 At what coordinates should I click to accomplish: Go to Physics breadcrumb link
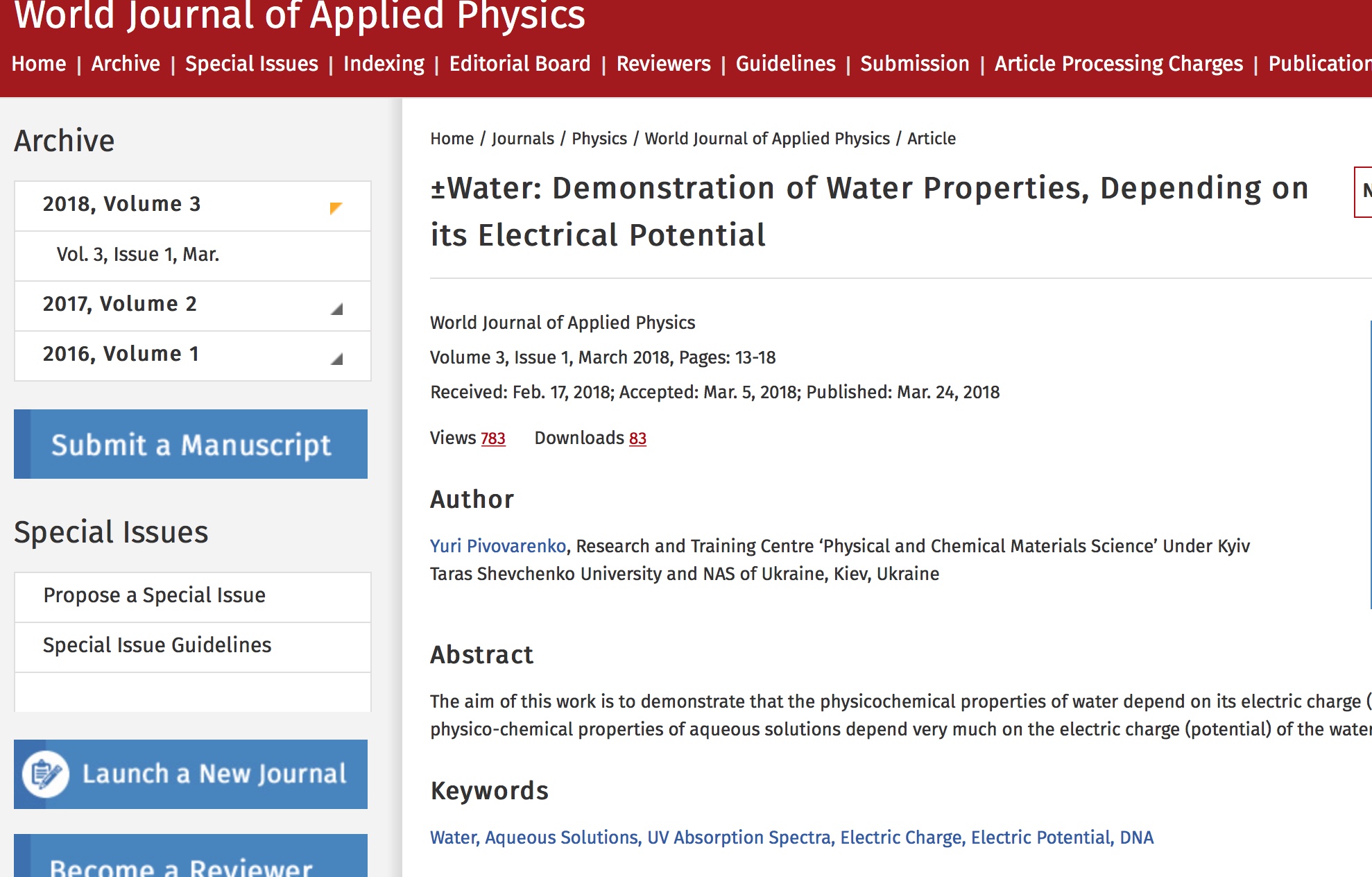(x=599, y=139)
